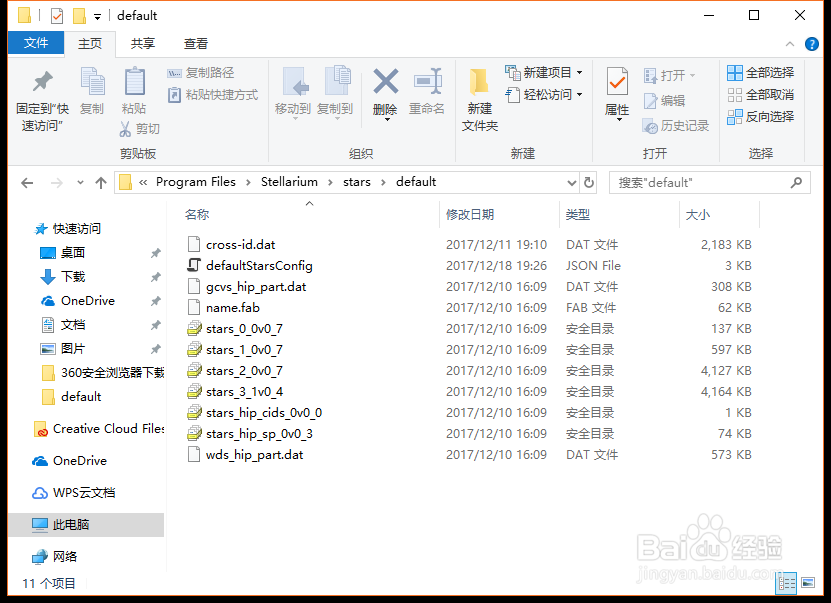
Task: Click the Forward navigation arrow
Action: (56, 183)
